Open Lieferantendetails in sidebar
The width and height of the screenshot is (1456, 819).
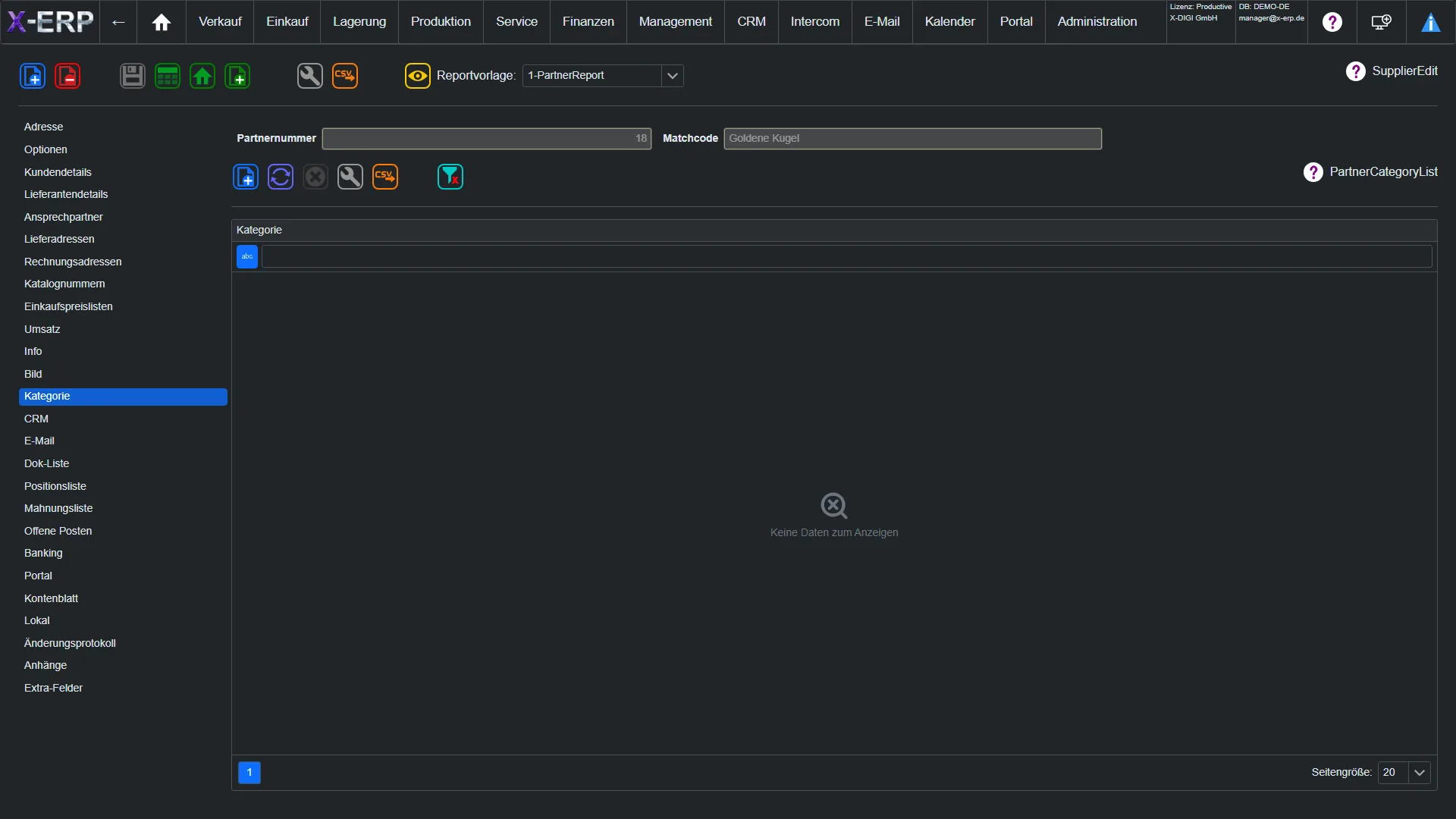coord(123,195)
